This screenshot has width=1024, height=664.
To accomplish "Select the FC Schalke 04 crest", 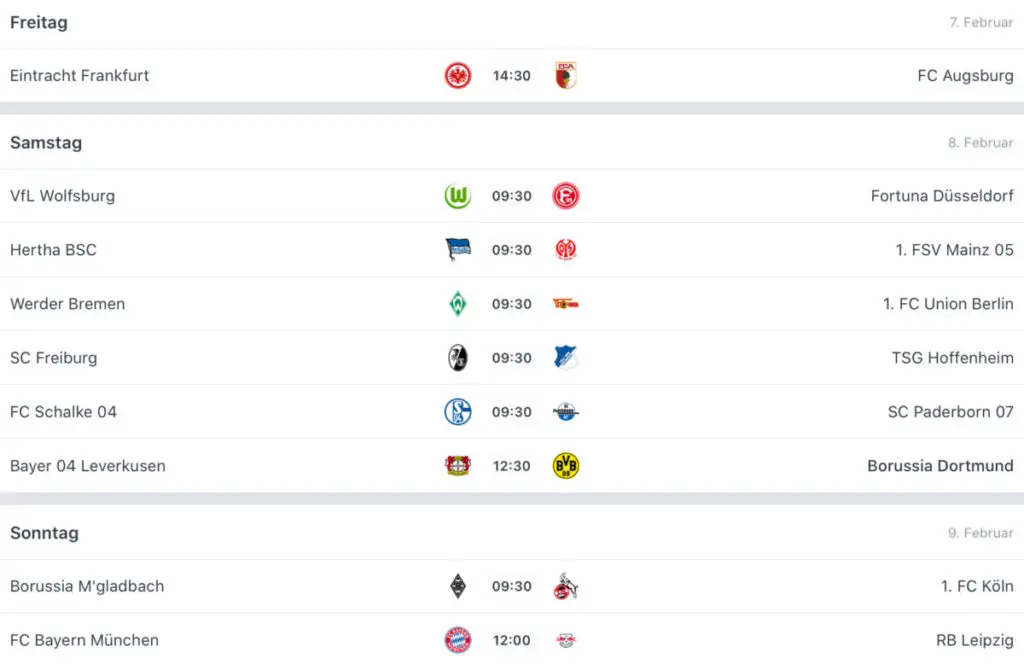I will point(458,412).
